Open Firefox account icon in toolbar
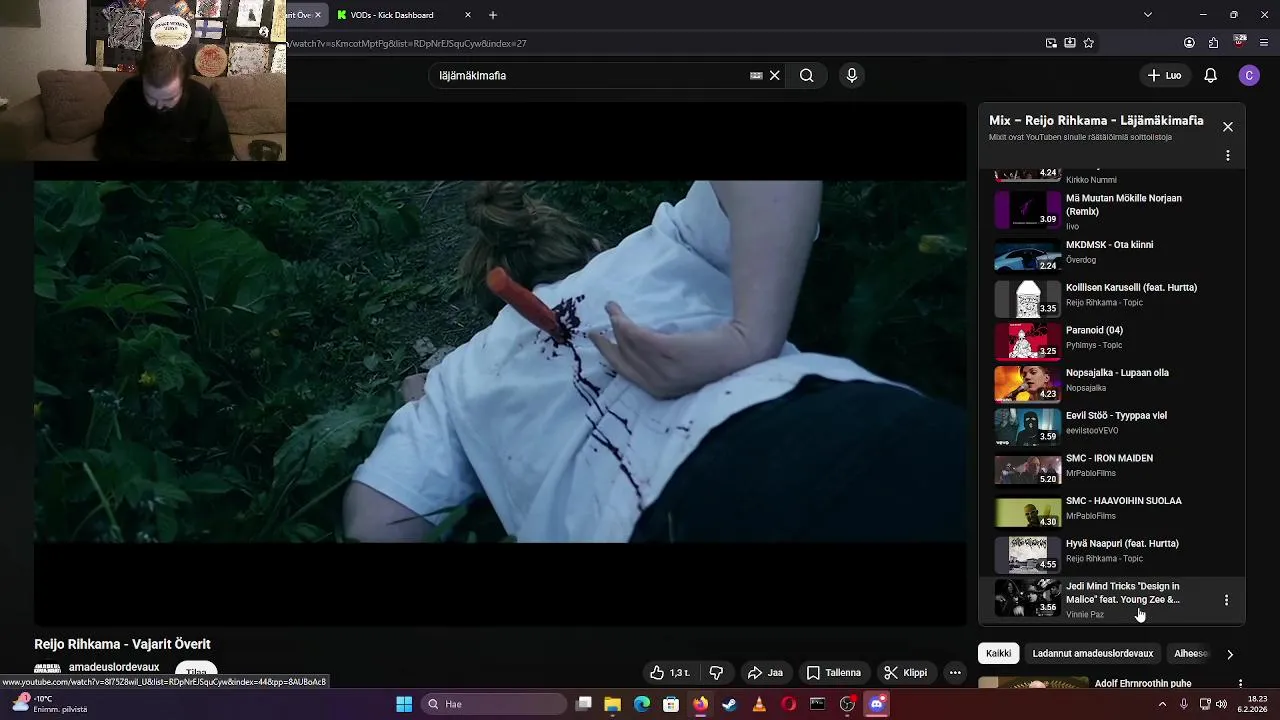The width and height of the screenshot is (1280, 720). tap(1189, 43)
